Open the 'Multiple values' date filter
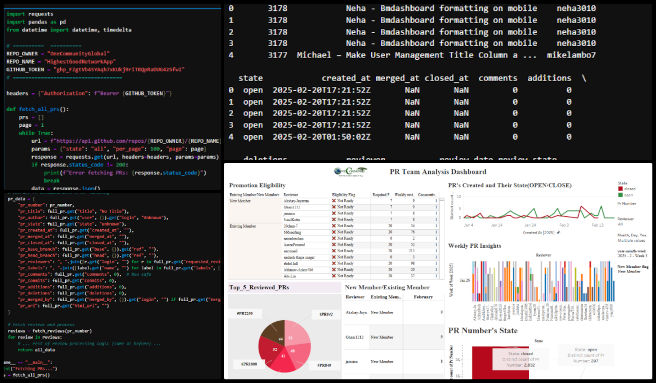Viewport: 656px width, 383px height. coord(631,241)
